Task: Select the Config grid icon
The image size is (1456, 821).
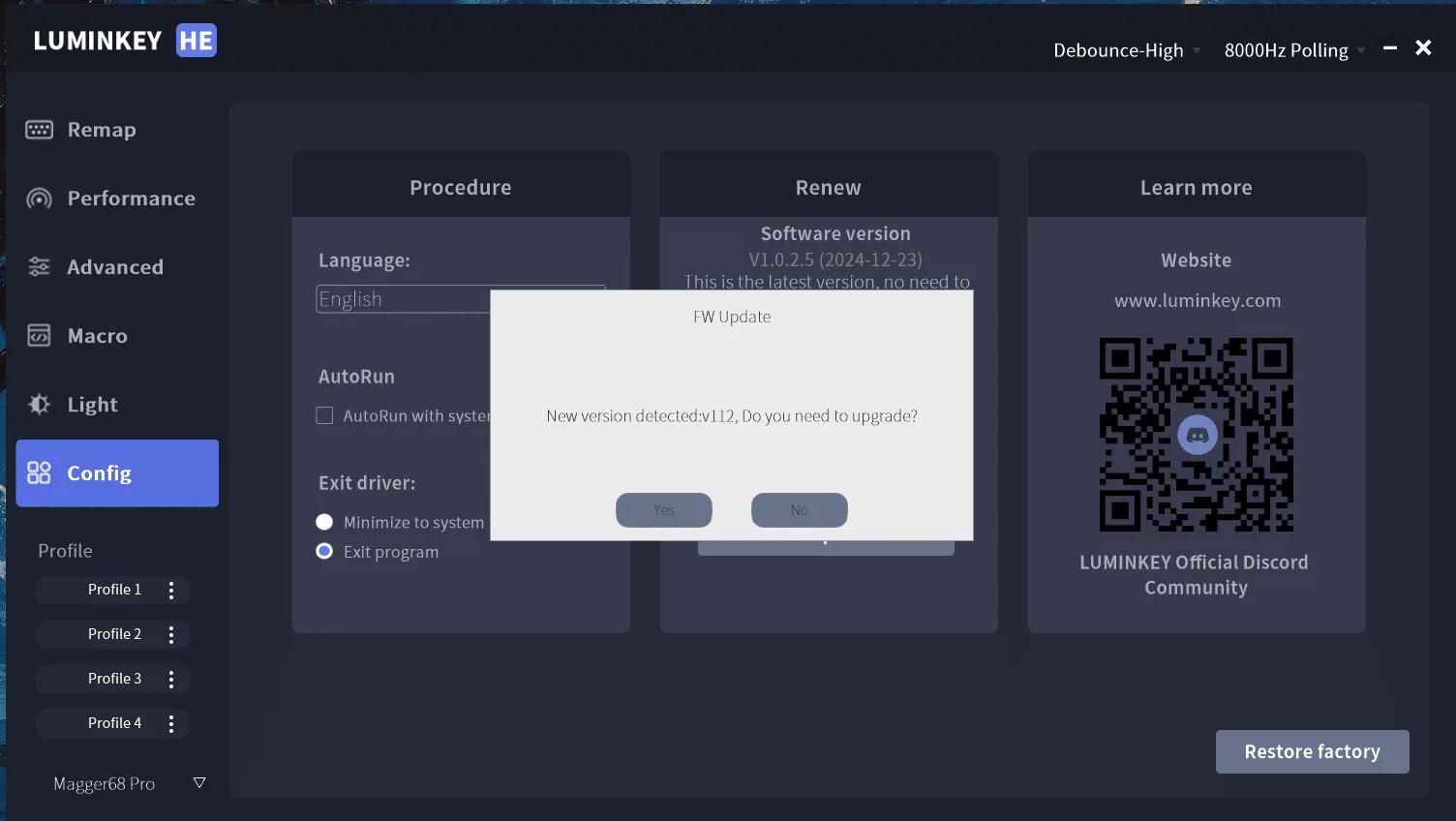Action: click(39, 473)
